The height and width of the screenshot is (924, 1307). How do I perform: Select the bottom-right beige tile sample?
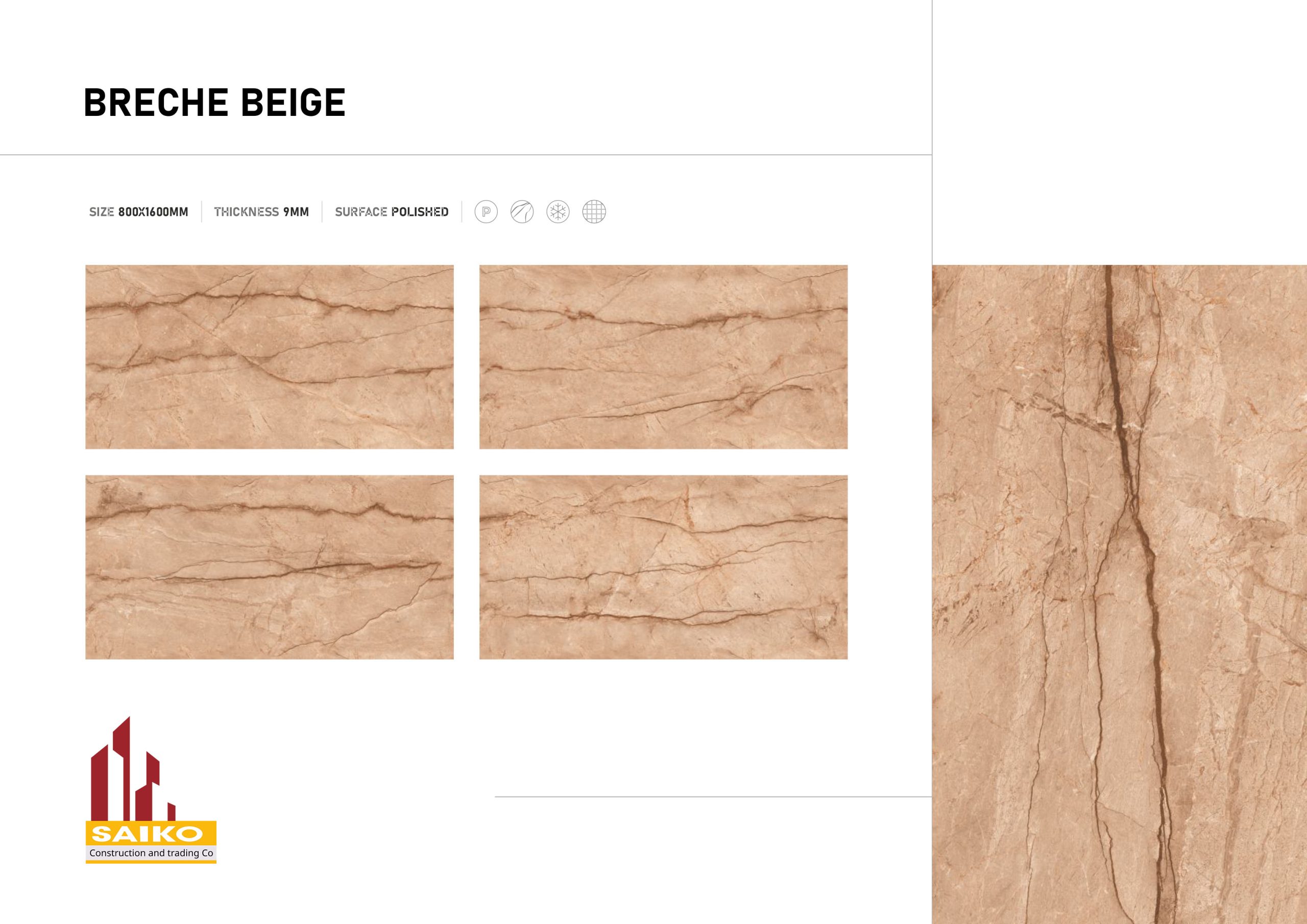click(x=663, y=567)
